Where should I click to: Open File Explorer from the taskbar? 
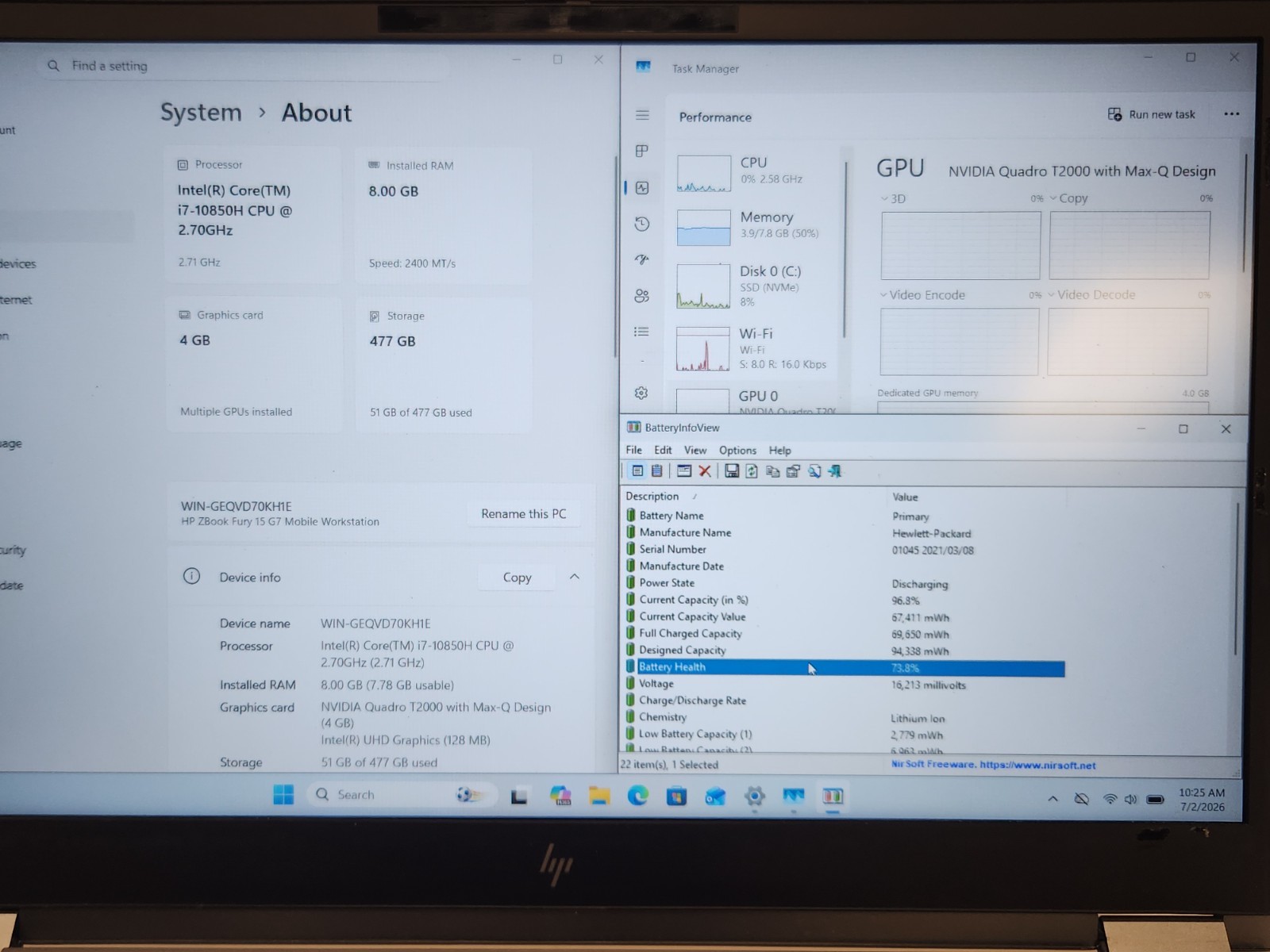pyautogui.click(x=599, y=796)
